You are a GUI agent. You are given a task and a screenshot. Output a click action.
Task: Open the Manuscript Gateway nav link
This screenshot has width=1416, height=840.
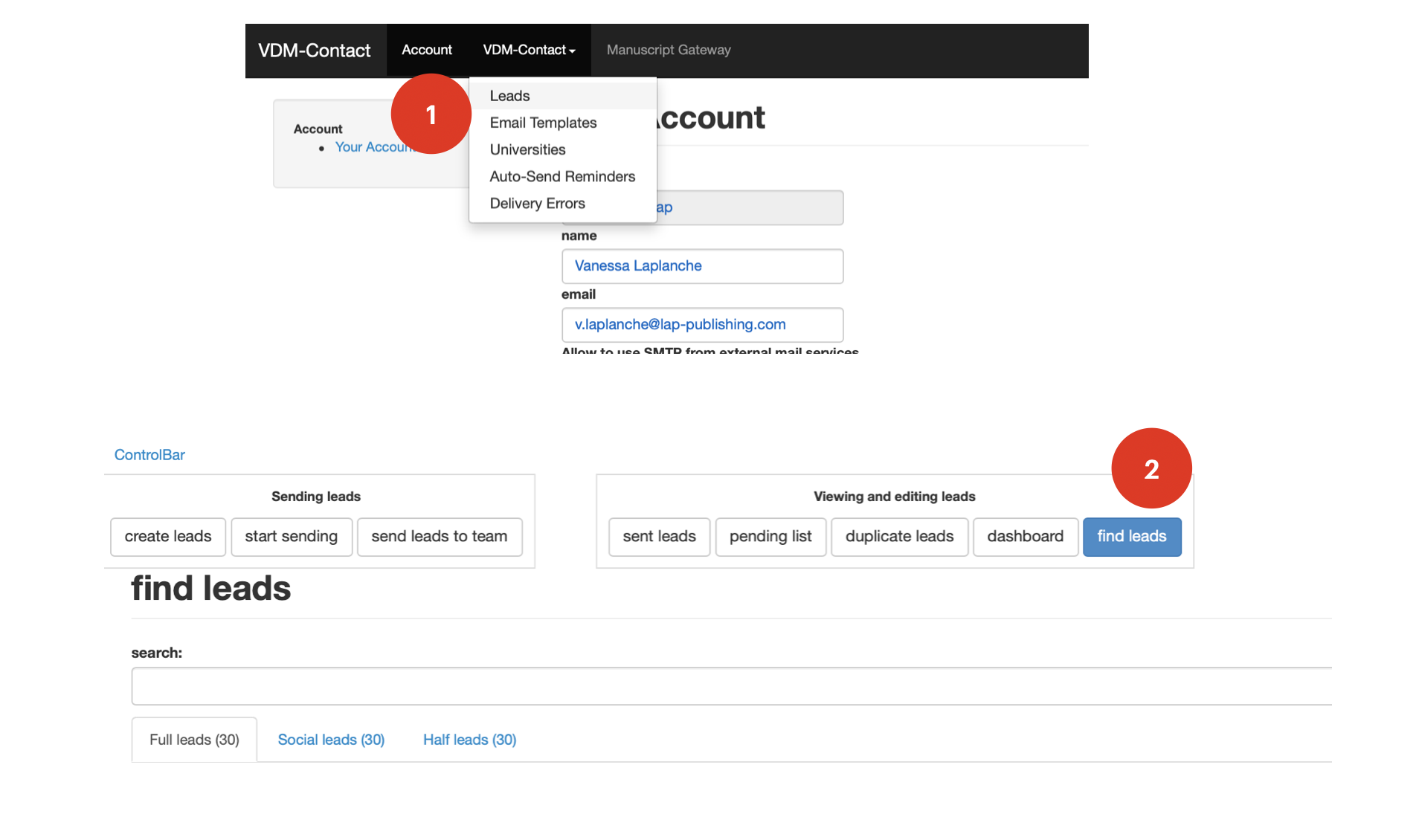668,50
